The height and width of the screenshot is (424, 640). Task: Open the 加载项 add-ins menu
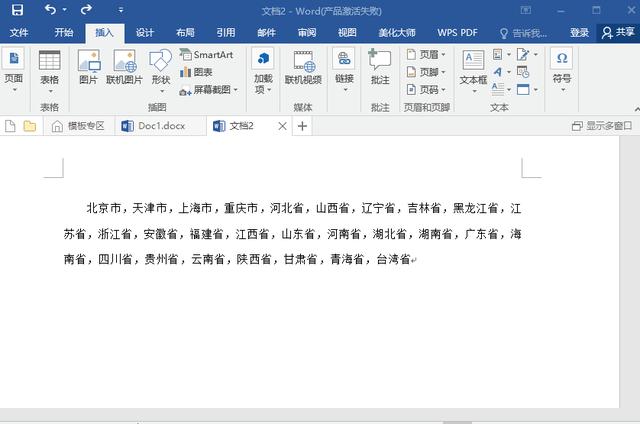coord(263,71)
